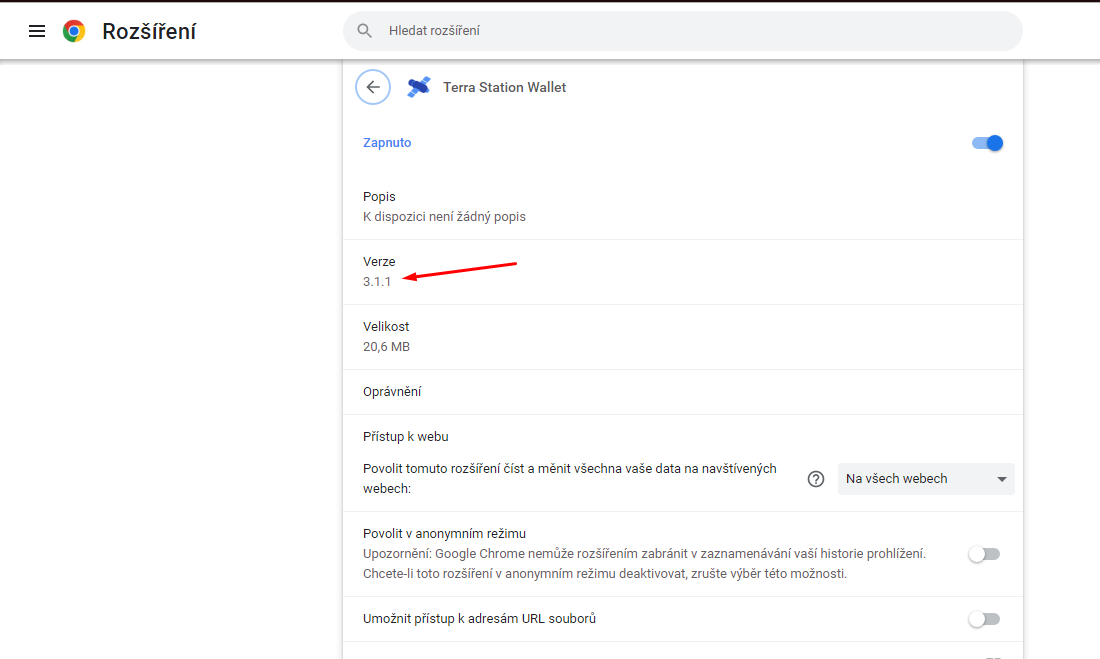The image size is (1100, 659).
Task: Click the 'Přístup k webu' heading
Action: point(405,436)
